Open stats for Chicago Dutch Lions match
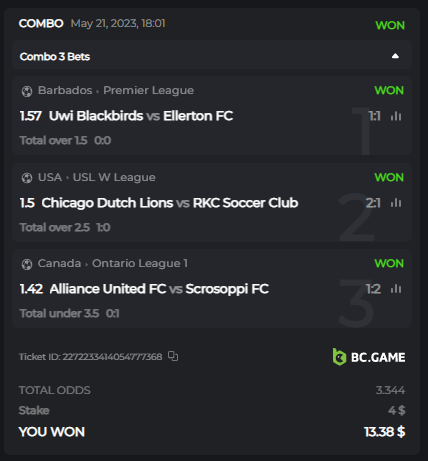 click(x=396, y=203)
